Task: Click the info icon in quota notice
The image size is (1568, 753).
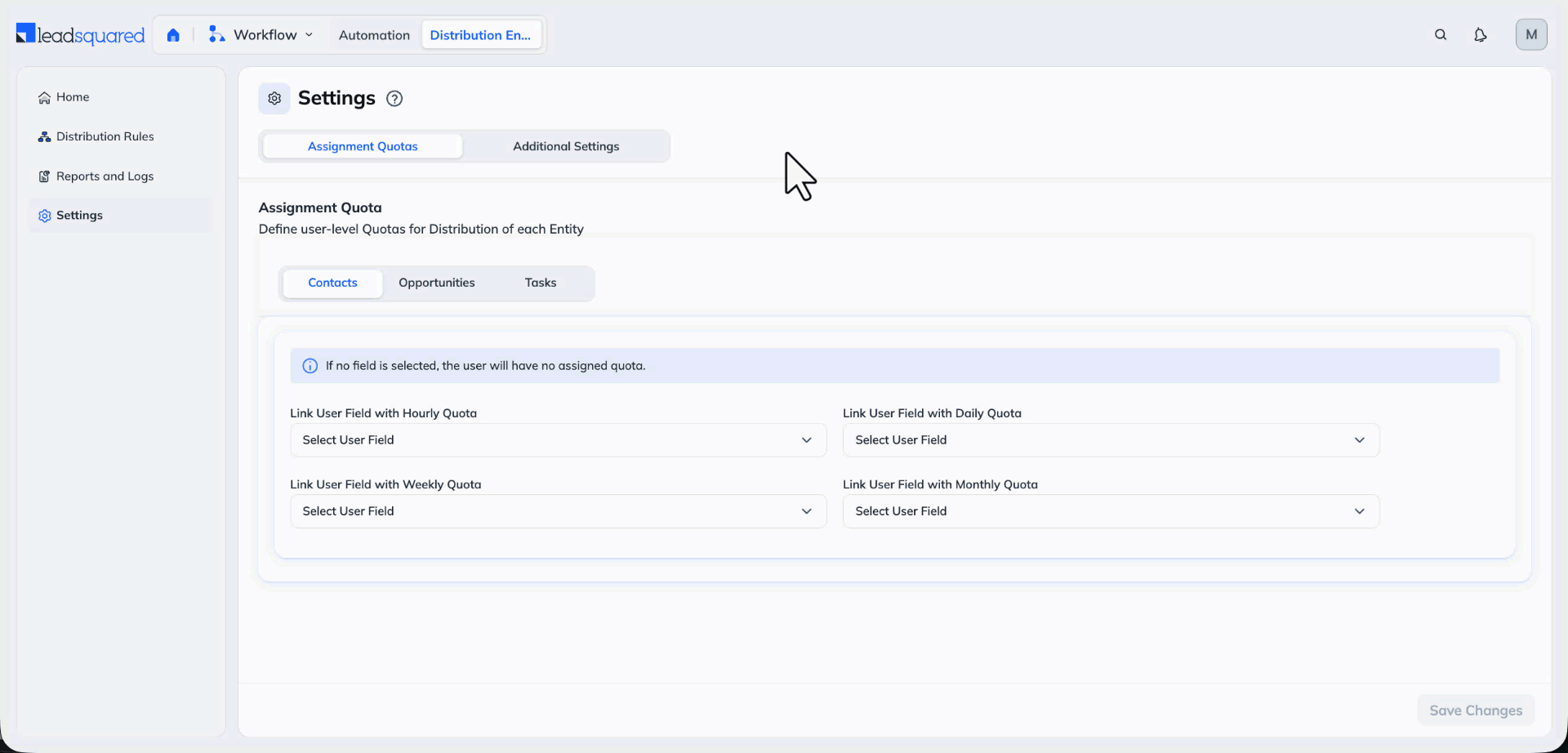Action: click(x=310, y=366)
